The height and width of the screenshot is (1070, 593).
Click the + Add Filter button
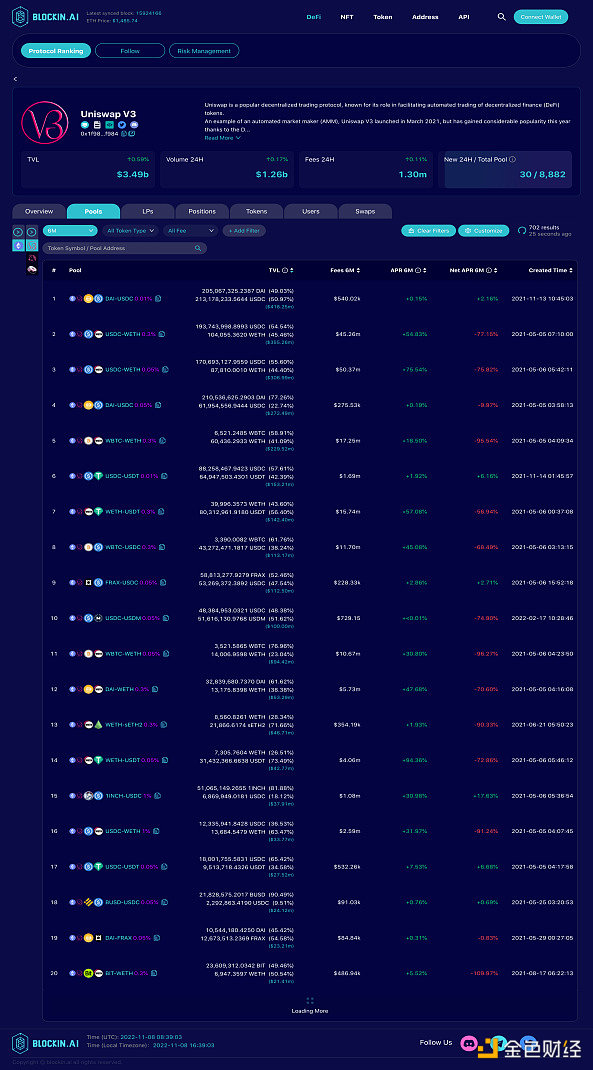tap(244, 231)
